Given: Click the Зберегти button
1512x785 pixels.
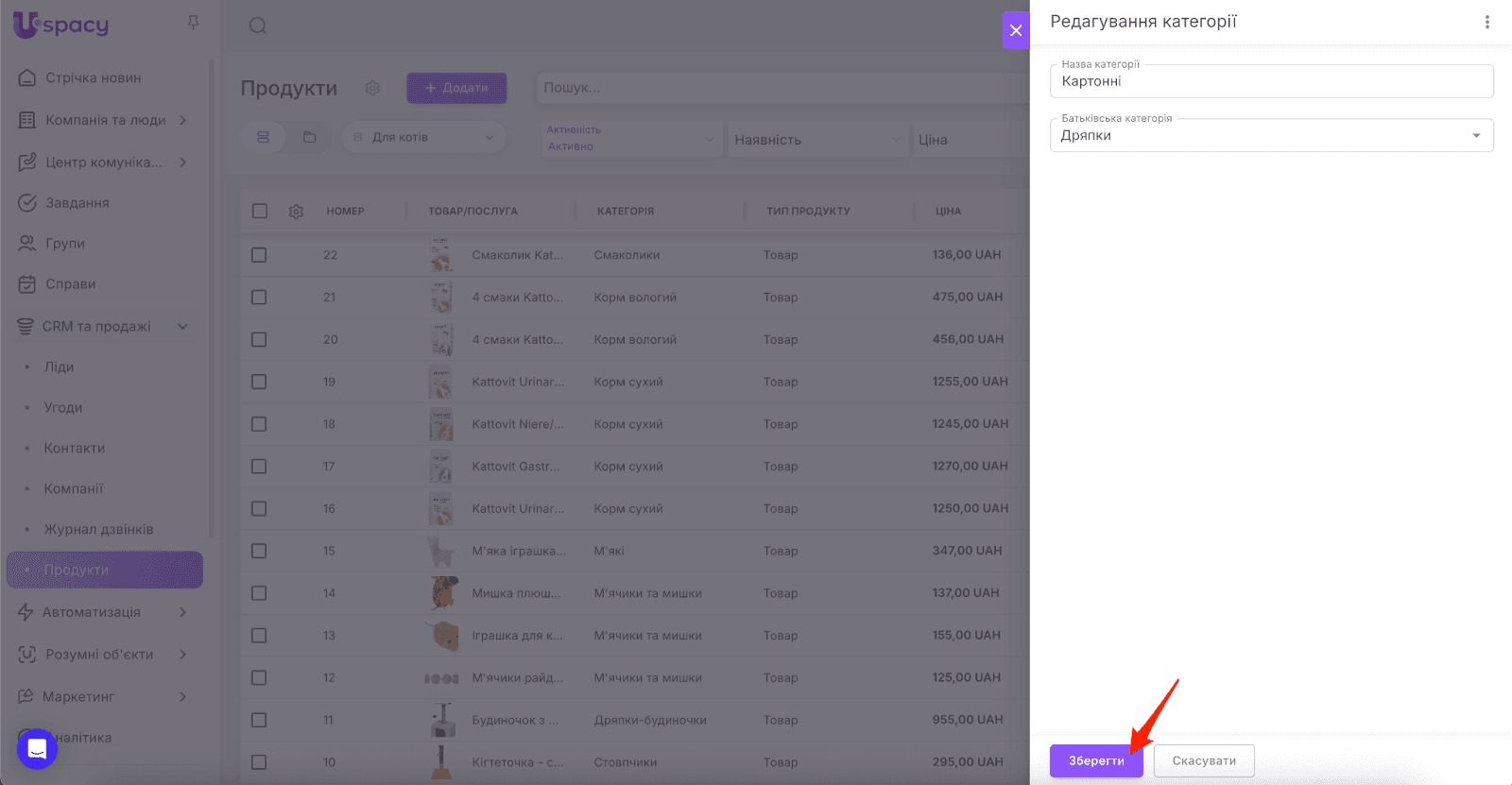Looking at the screenshot, I should (x=1095, y=760).
